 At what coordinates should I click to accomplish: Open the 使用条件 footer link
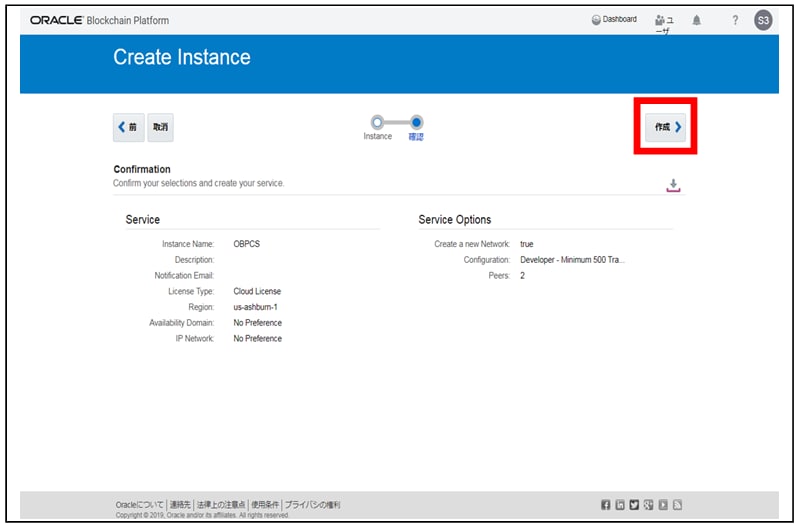pyautogui.click(x=264, y=505)
